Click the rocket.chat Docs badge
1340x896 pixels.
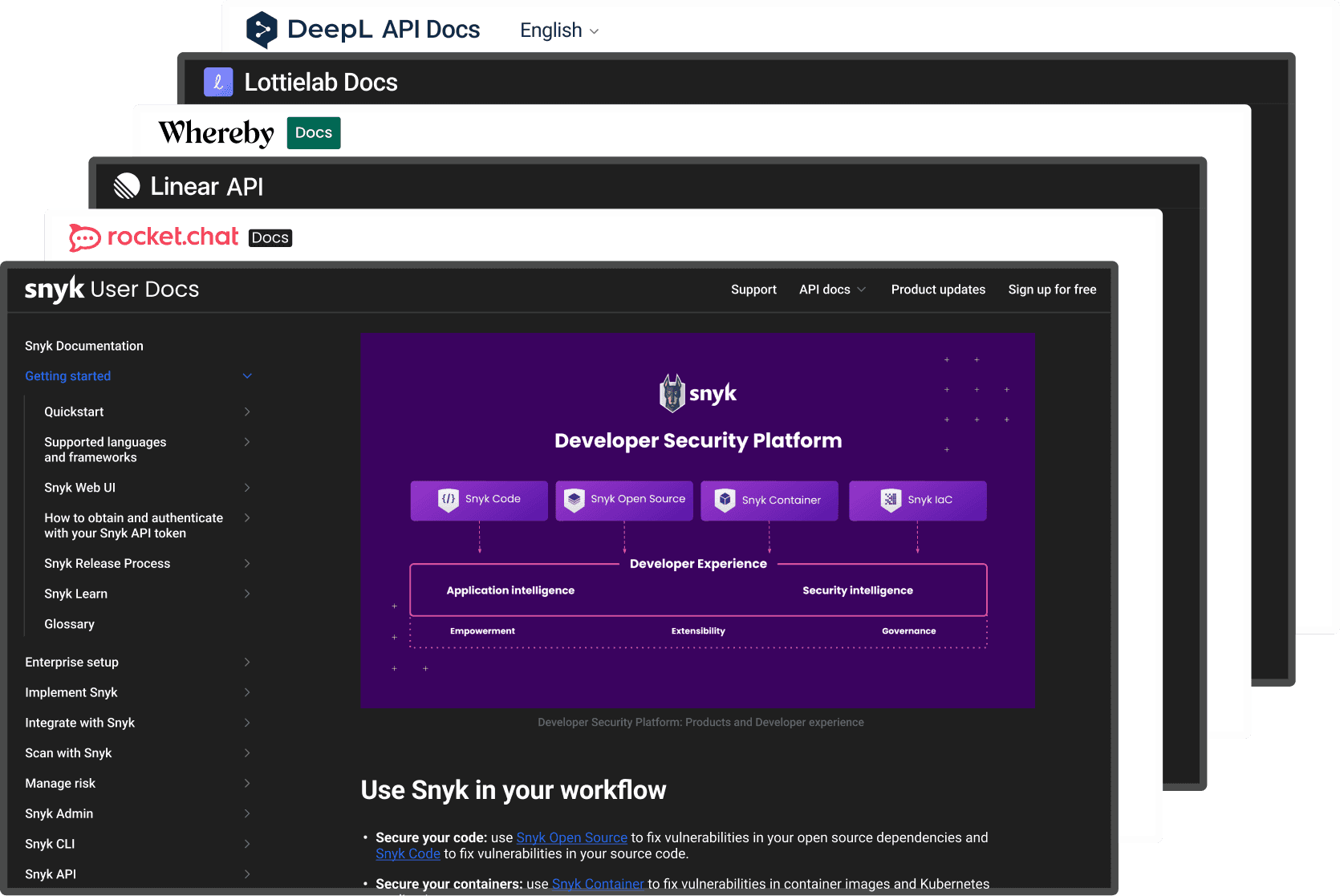pyautogui.click(x=270, y=238)
